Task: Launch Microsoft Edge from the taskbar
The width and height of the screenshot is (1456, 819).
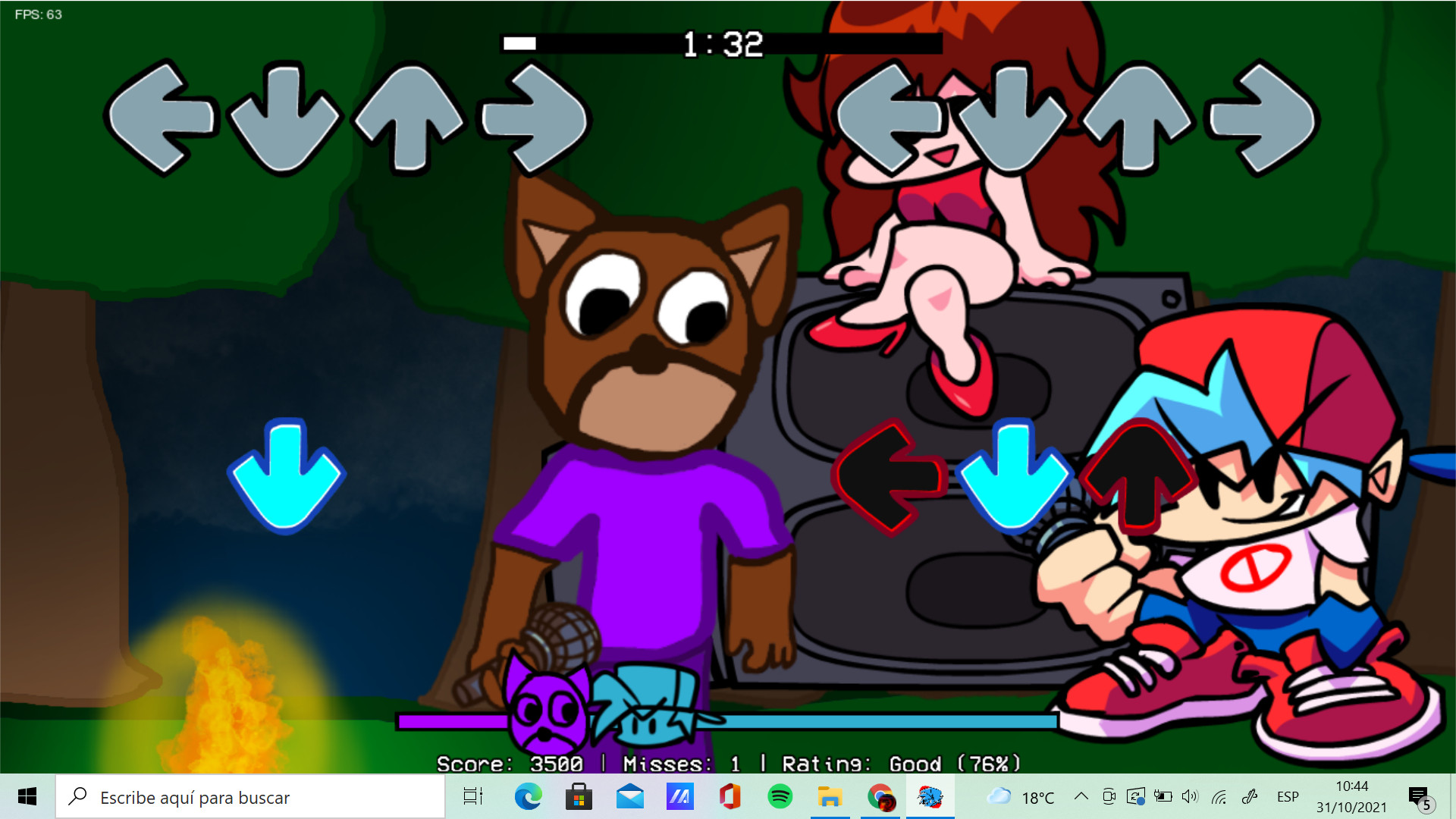Action: coord(529,797)
